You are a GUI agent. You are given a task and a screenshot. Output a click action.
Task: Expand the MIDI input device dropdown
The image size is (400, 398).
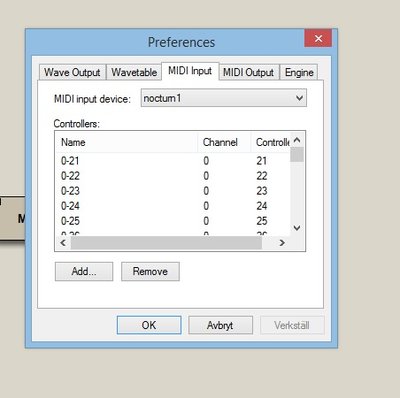[224, 98]
